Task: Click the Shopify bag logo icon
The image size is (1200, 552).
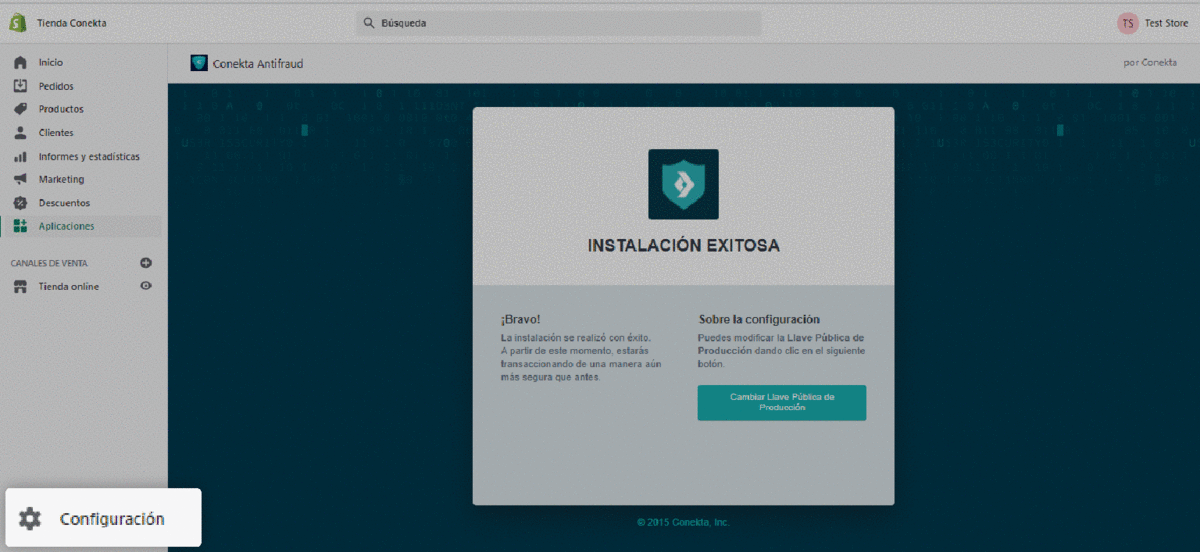Action: 17,23
